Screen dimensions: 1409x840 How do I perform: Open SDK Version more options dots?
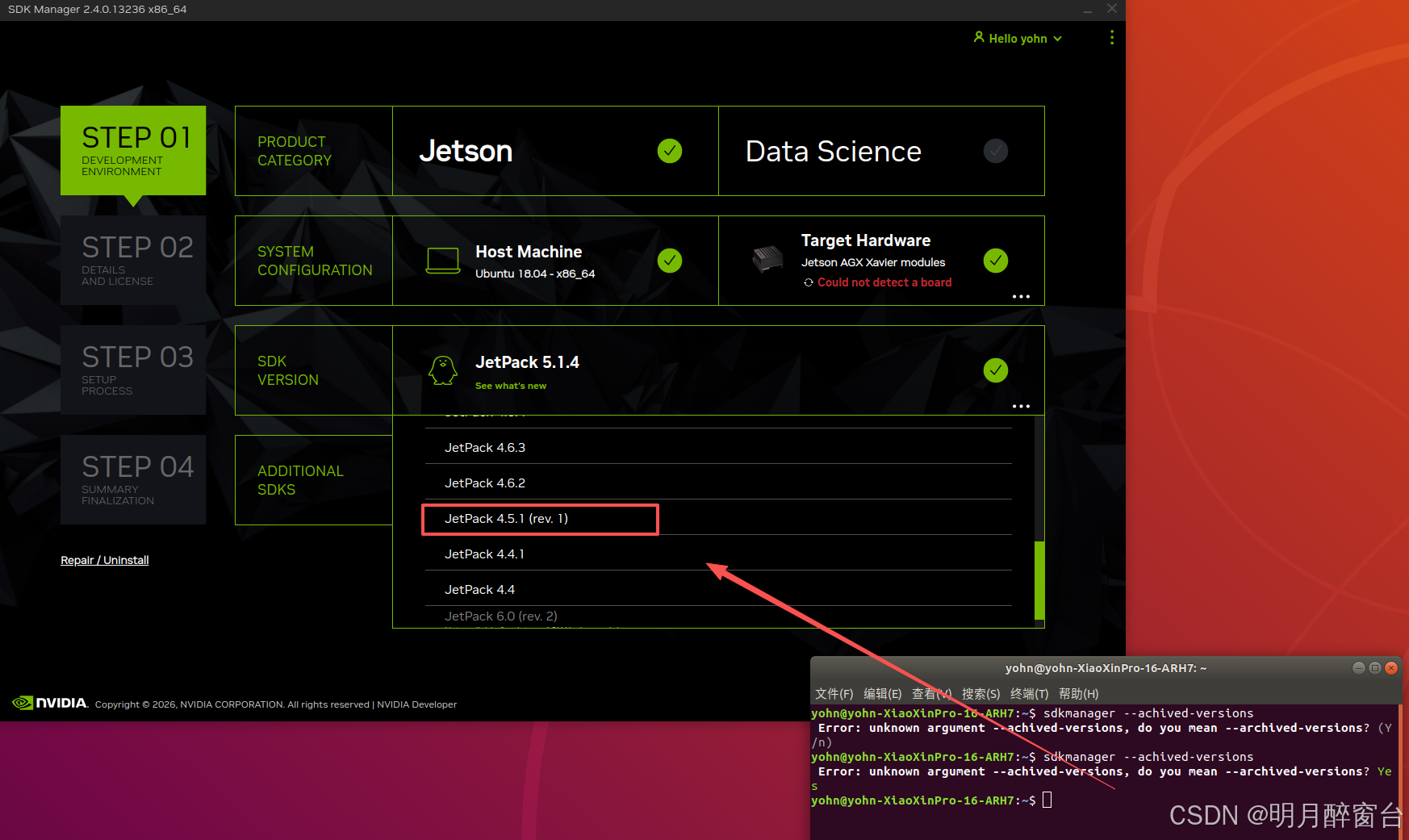[1021, 406]
